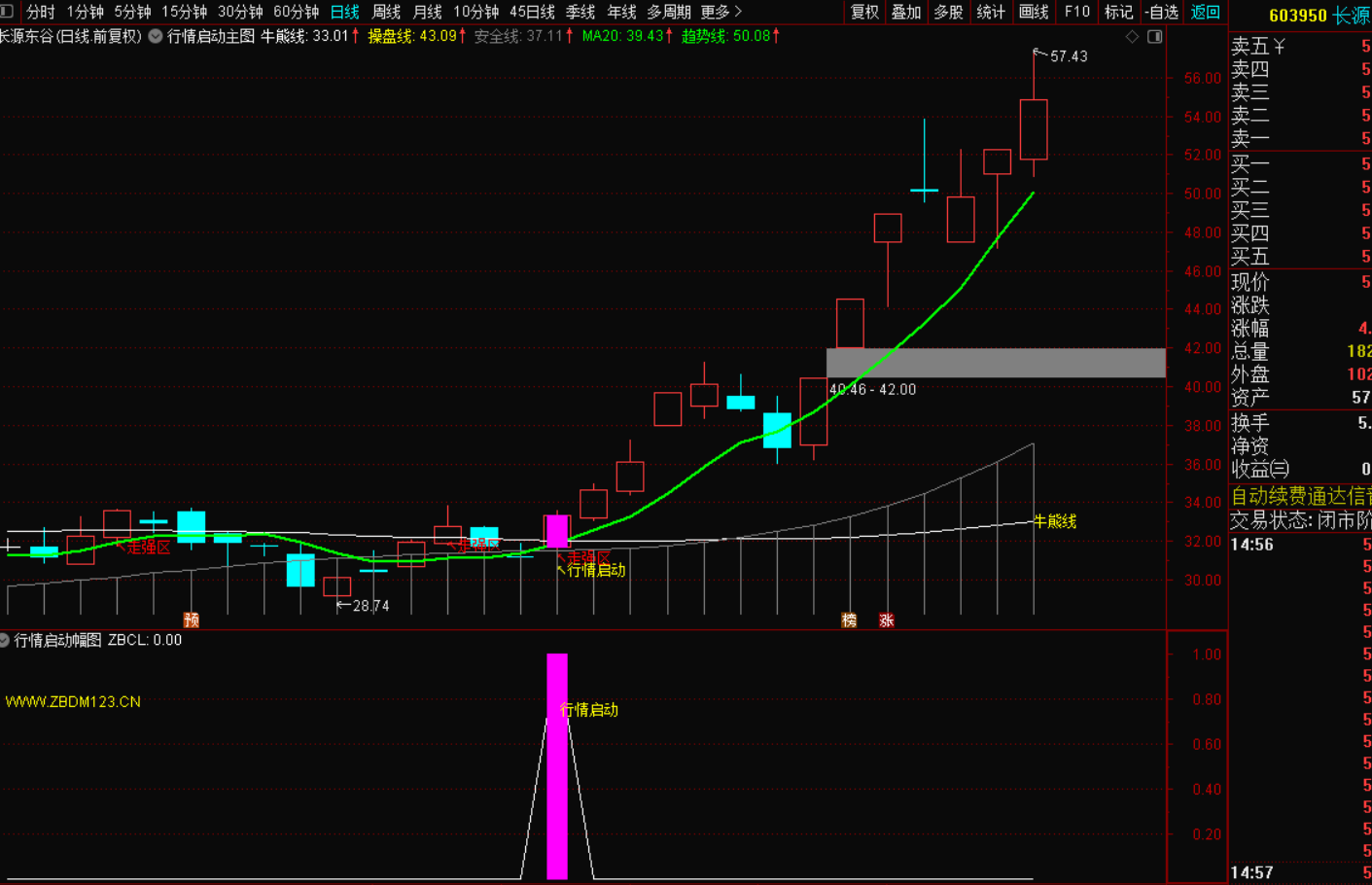This screenshot has width=1372, height=885.
Task: Switch to the 周线 period tab
Action: (386, 12)
